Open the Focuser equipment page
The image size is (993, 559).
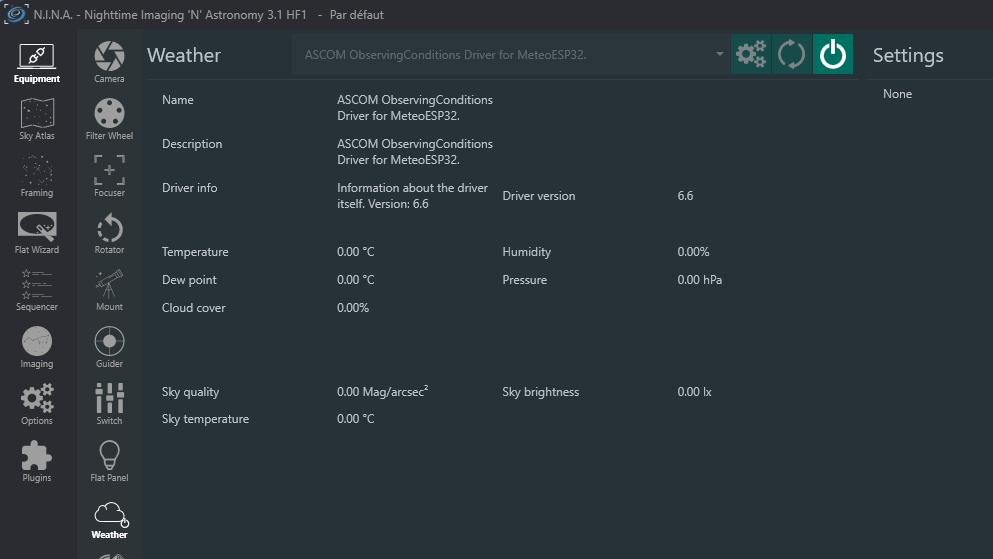coord(109,174)
